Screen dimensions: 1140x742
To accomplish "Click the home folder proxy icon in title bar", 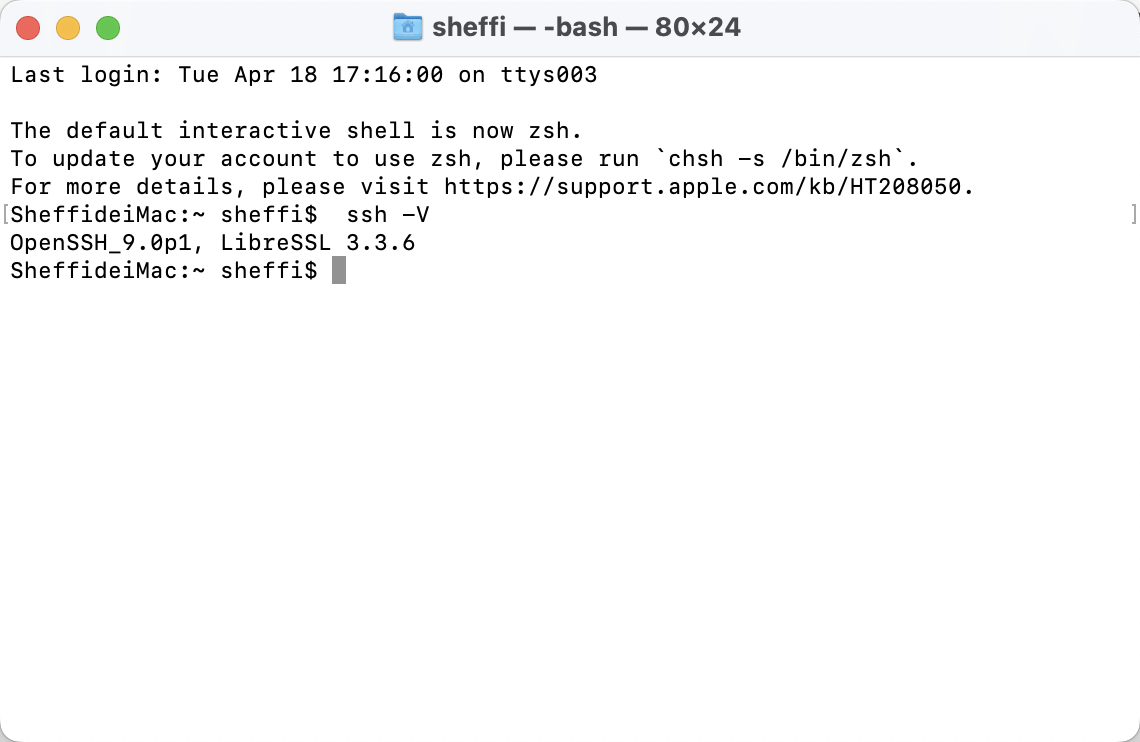I will tap(408, 27).
